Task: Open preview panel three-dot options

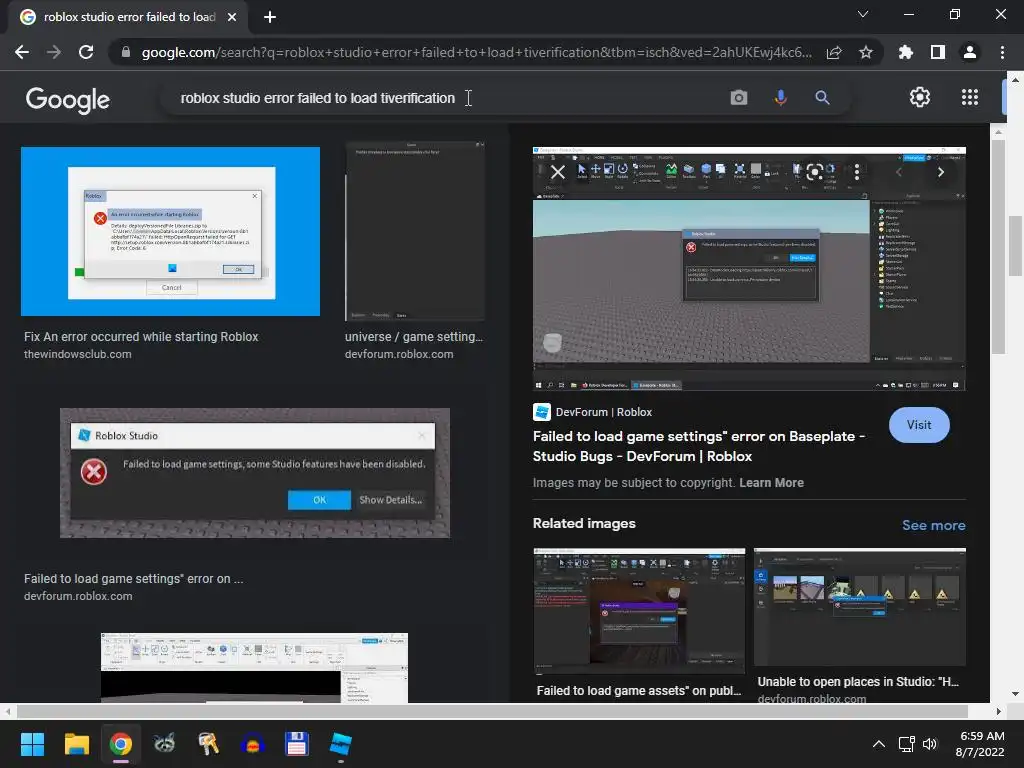Action: point(857,172)
